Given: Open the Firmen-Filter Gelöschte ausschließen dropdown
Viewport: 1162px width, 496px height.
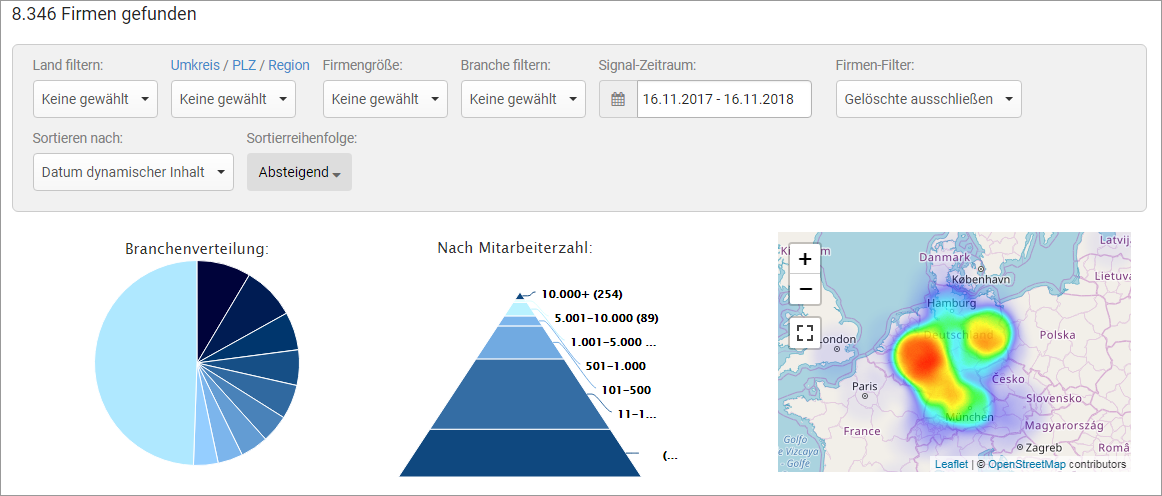Looking at the screenshot, I should pyautogui.click(x=929, y=99).
